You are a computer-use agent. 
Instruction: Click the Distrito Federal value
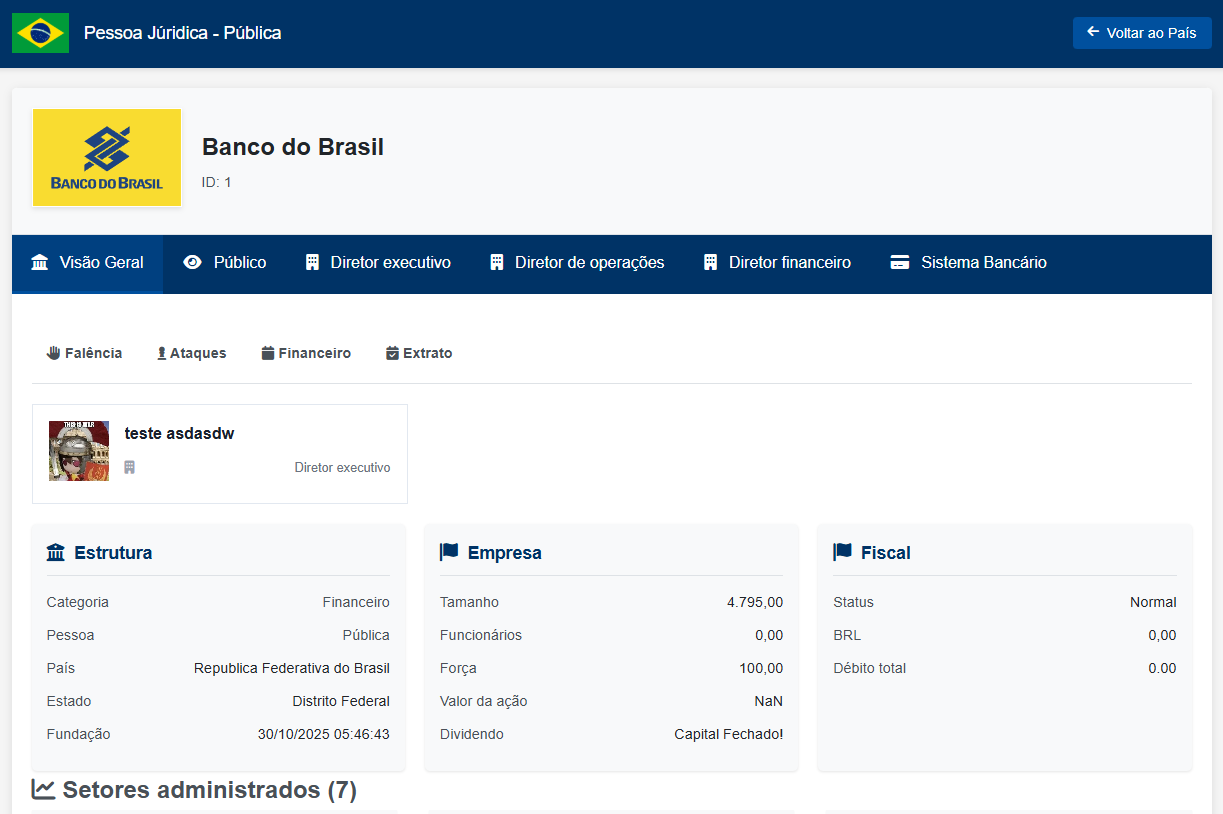click(x=341, y=701)
